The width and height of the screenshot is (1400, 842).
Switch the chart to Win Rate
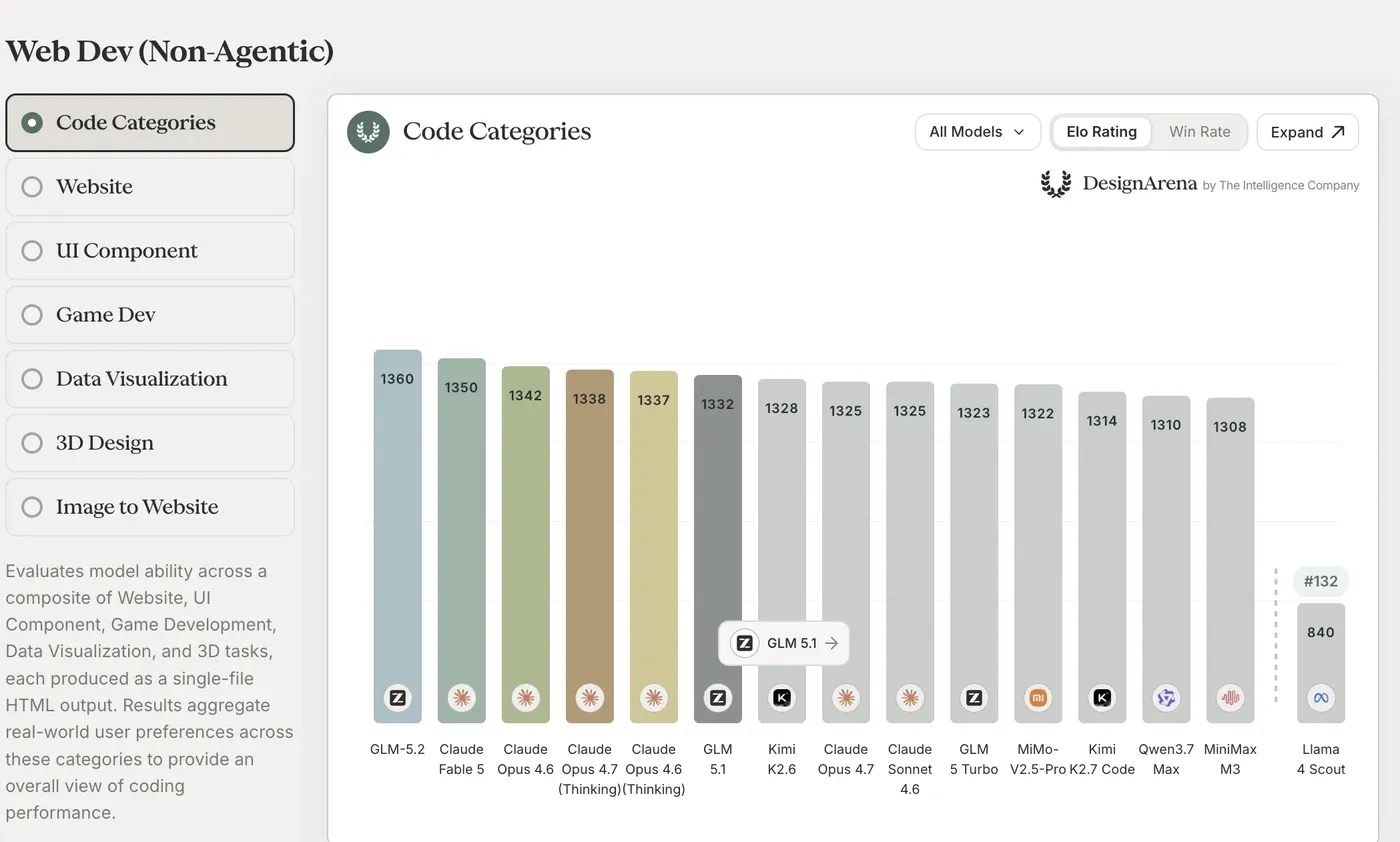(1199, 132)
